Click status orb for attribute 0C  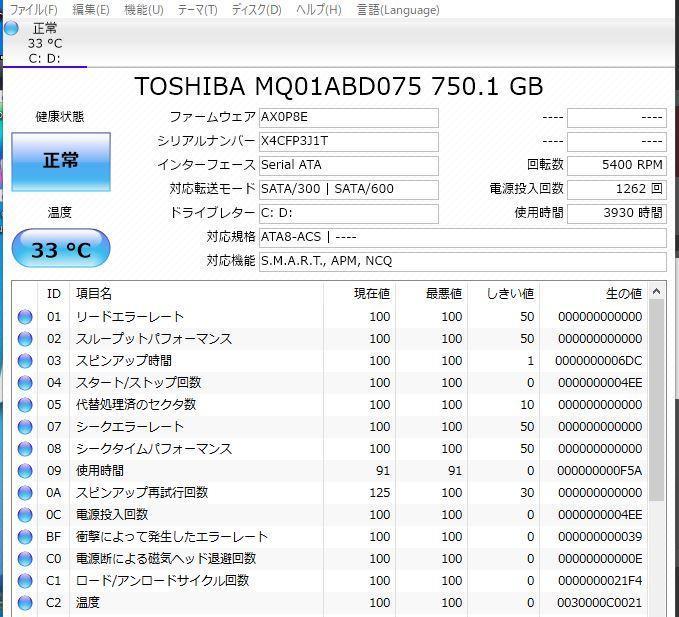tap(25, 515)
